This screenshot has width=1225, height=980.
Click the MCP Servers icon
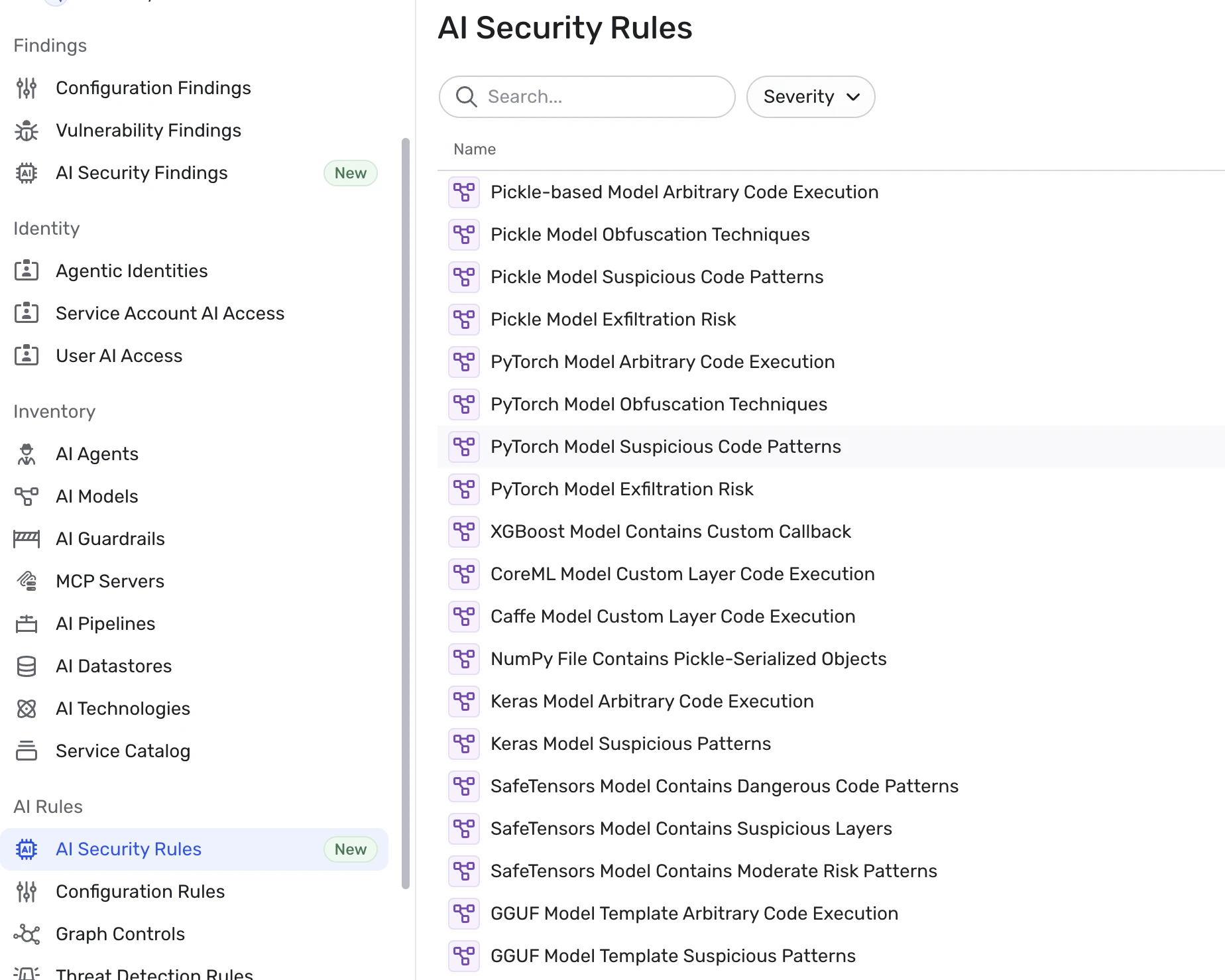point(27,582)
